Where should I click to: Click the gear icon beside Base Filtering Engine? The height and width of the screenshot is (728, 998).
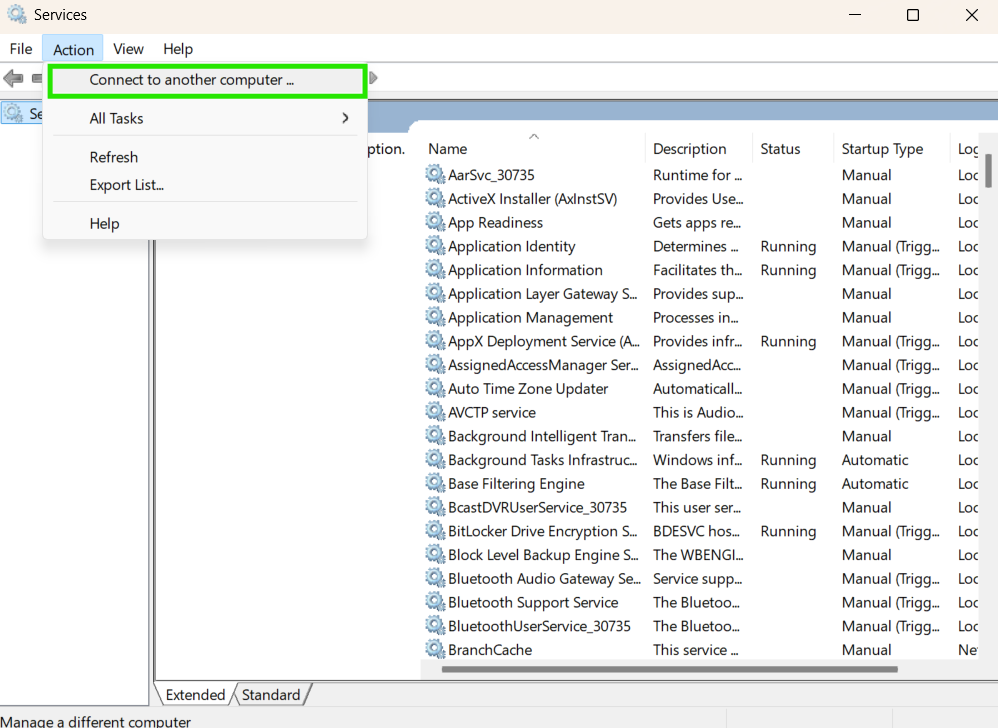click(435, 483)
